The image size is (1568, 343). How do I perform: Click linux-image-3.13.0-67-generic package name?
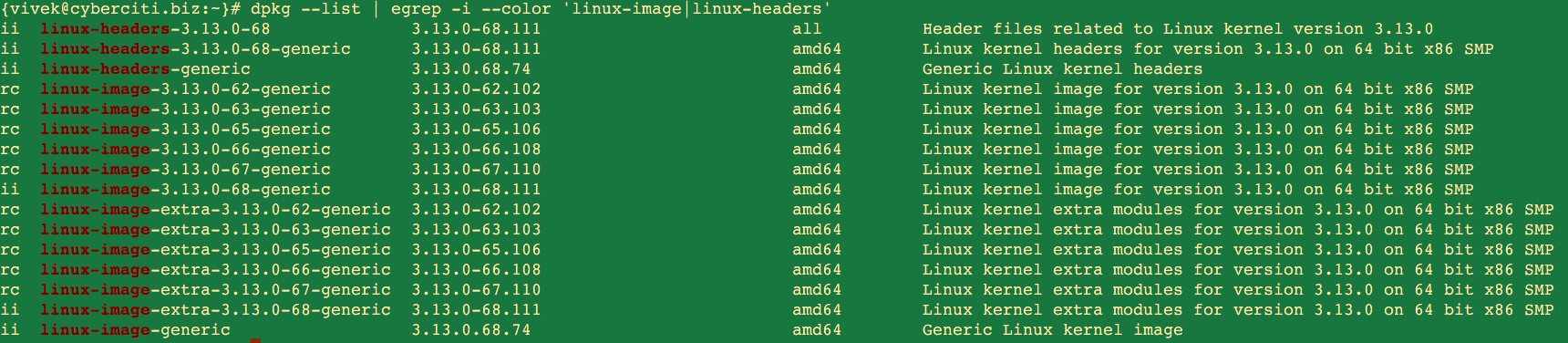pos(185,170)
